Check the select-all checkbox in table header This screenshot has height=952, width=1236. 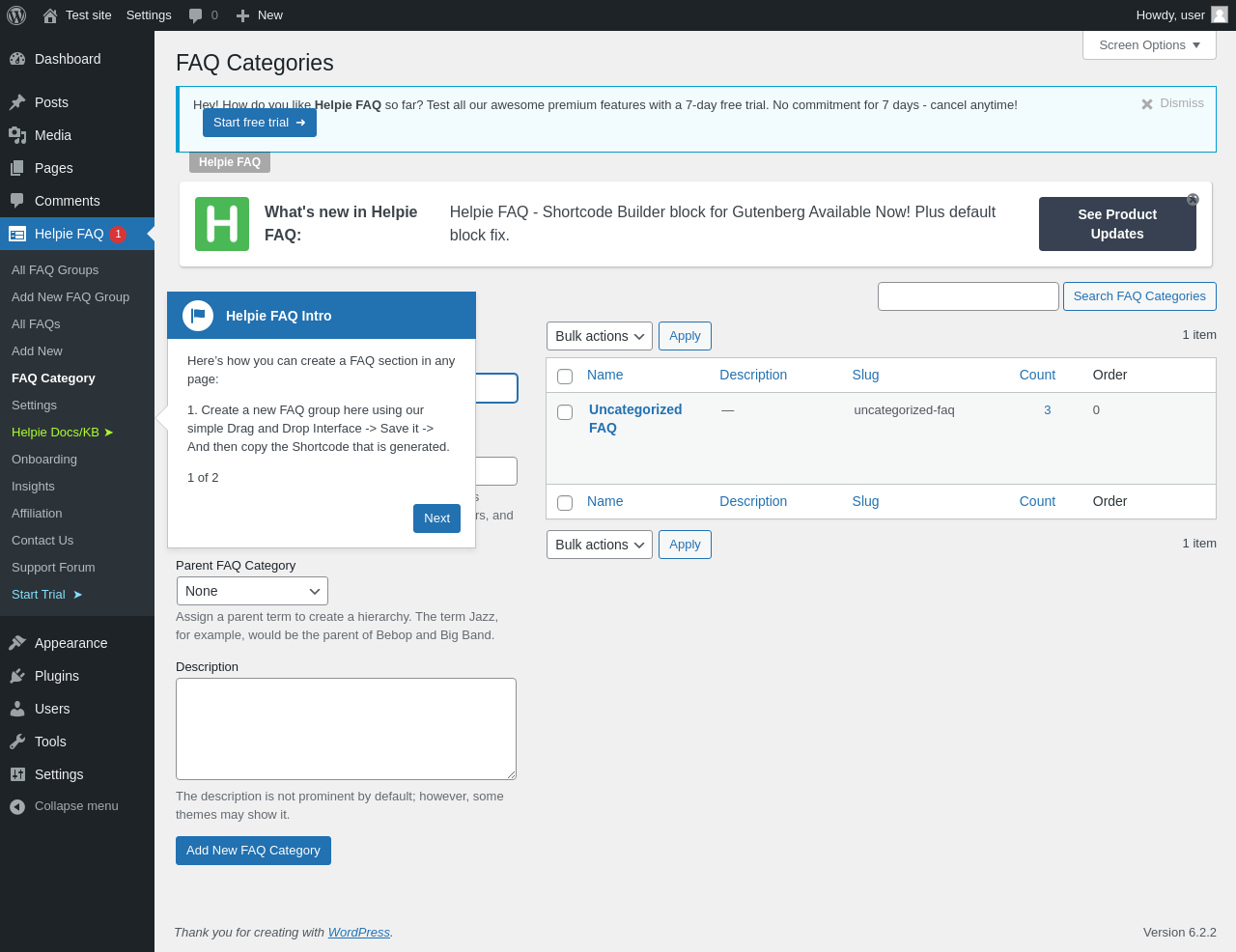(x=565, y=376)
